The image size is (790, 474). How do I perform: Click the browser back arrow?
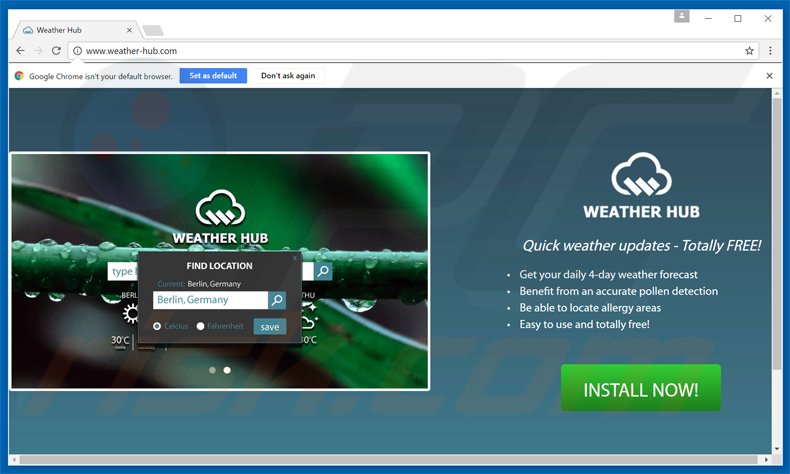tap(20, 50)
